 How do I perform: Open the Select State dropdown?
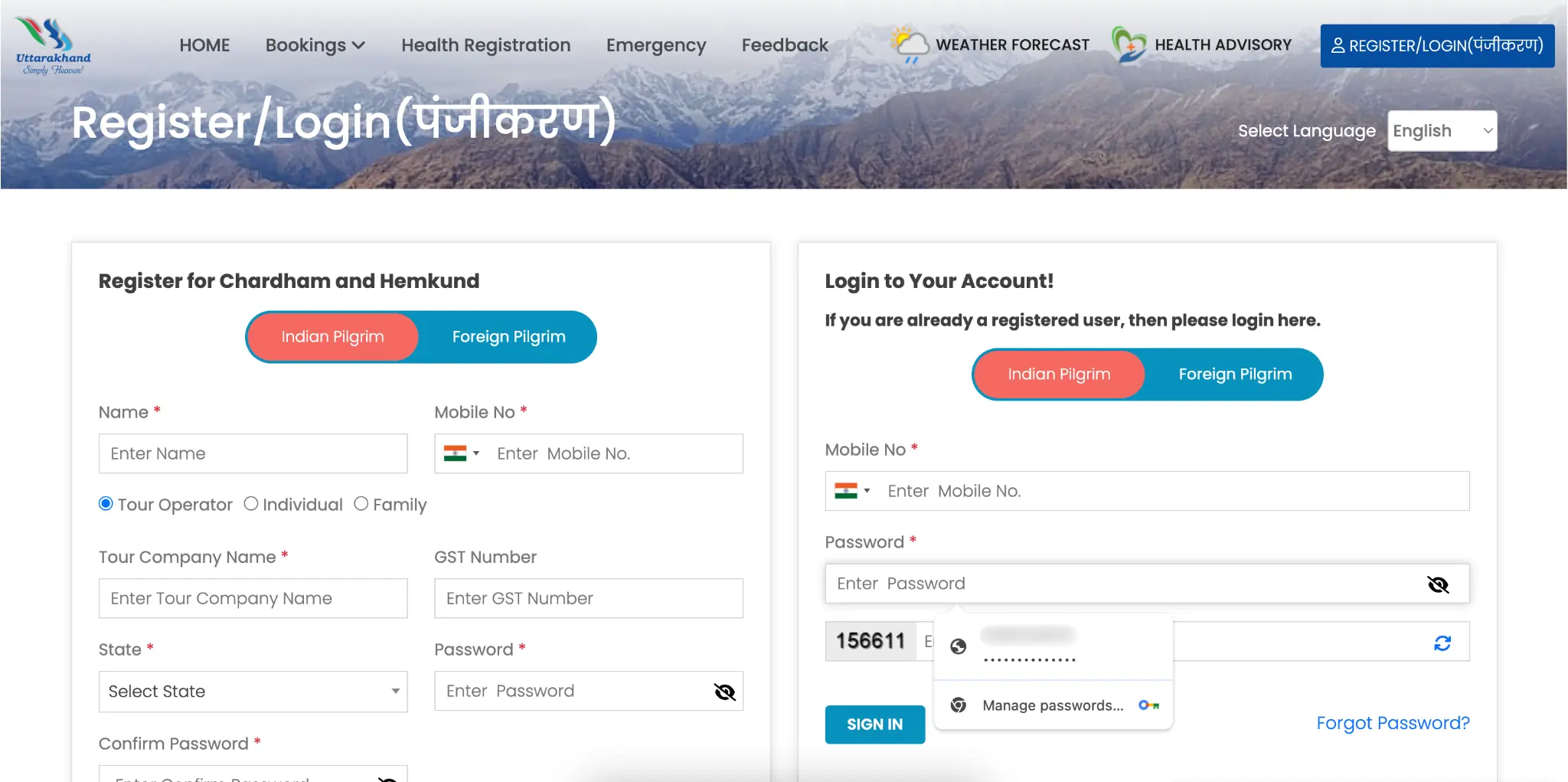[x=253, y=692]
